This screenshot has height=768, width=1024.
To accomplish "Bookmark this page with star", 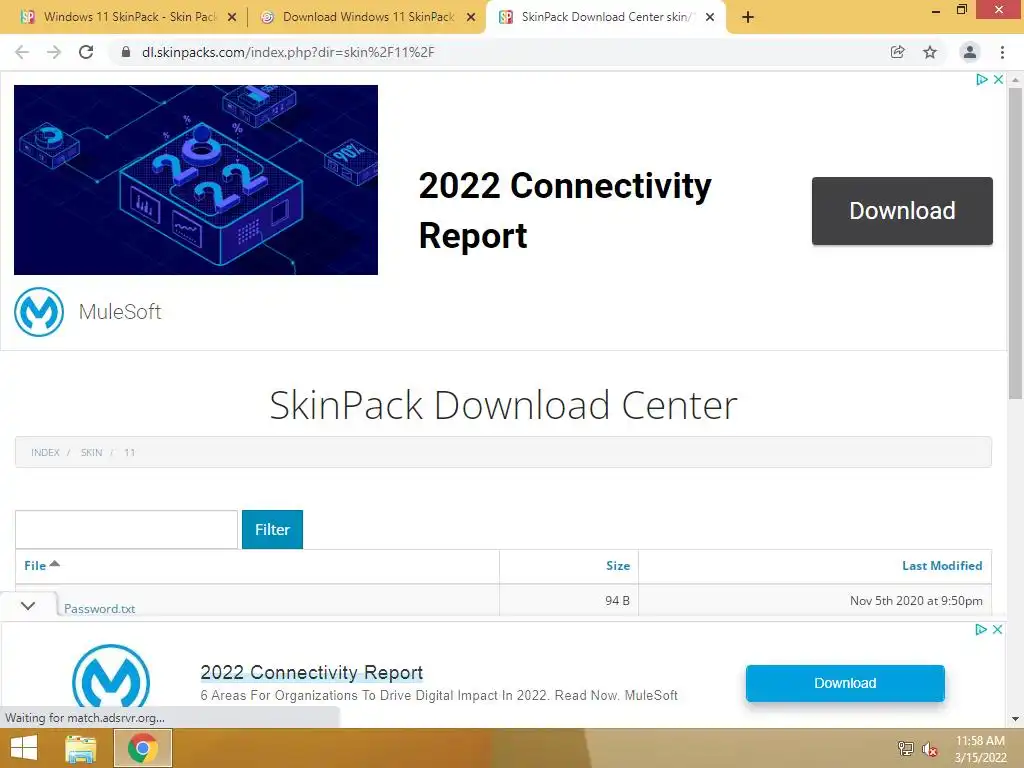I will [930, 52].
